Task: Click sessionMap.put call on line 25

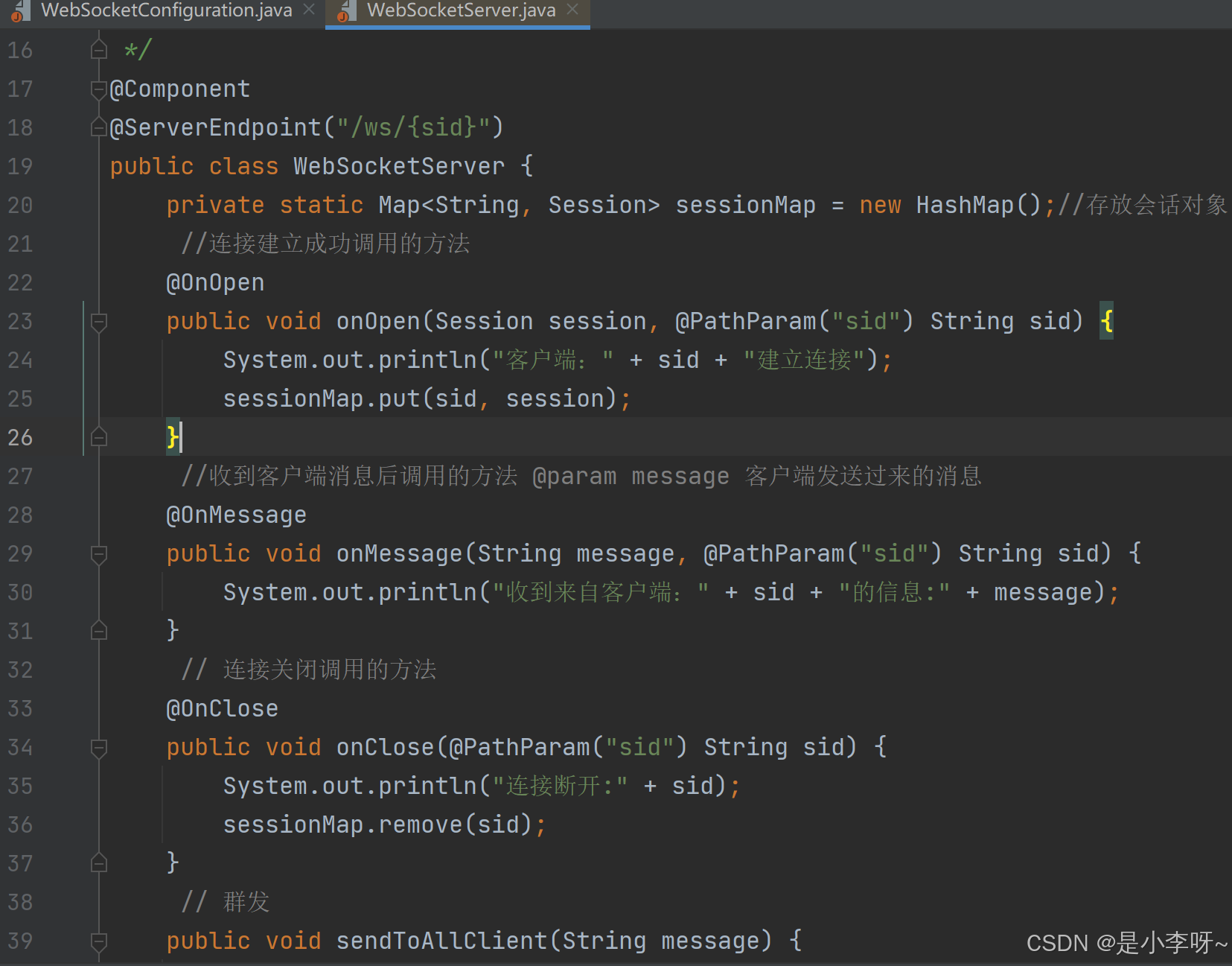Action: [x=322, y=398]
